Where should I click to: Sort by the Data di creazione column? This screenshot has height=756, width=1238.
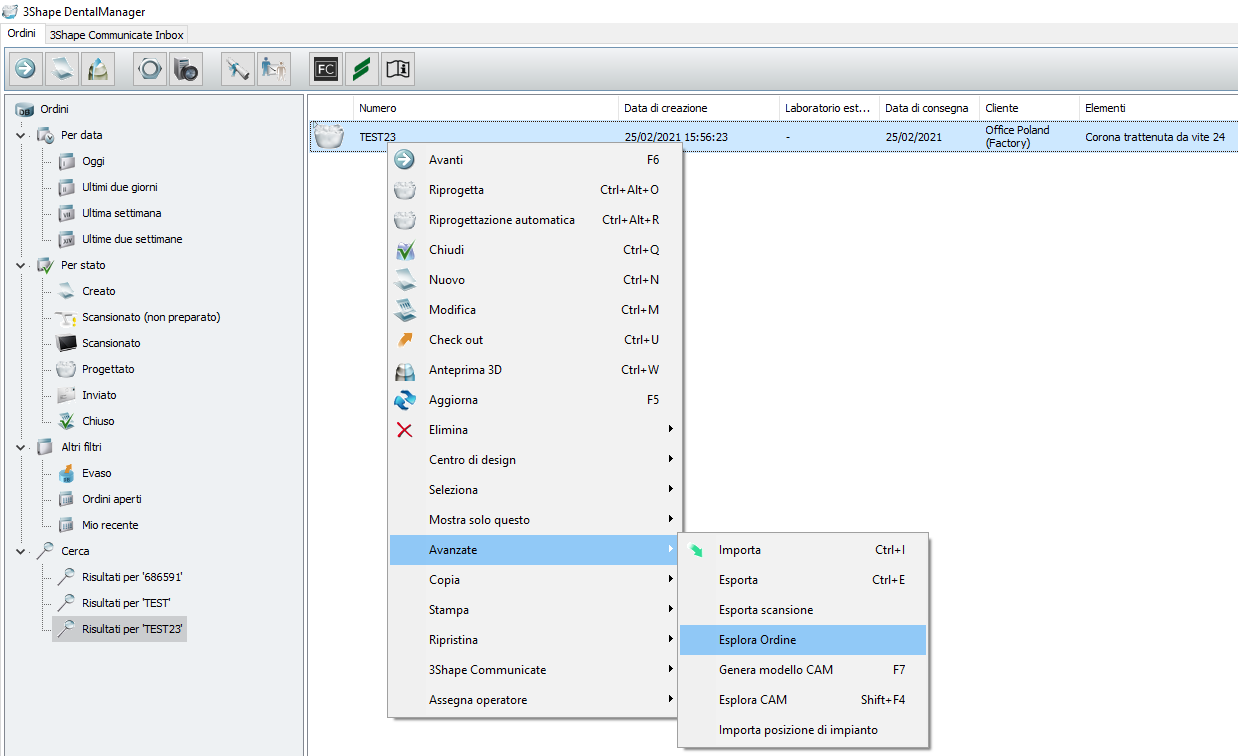point(699,108)
